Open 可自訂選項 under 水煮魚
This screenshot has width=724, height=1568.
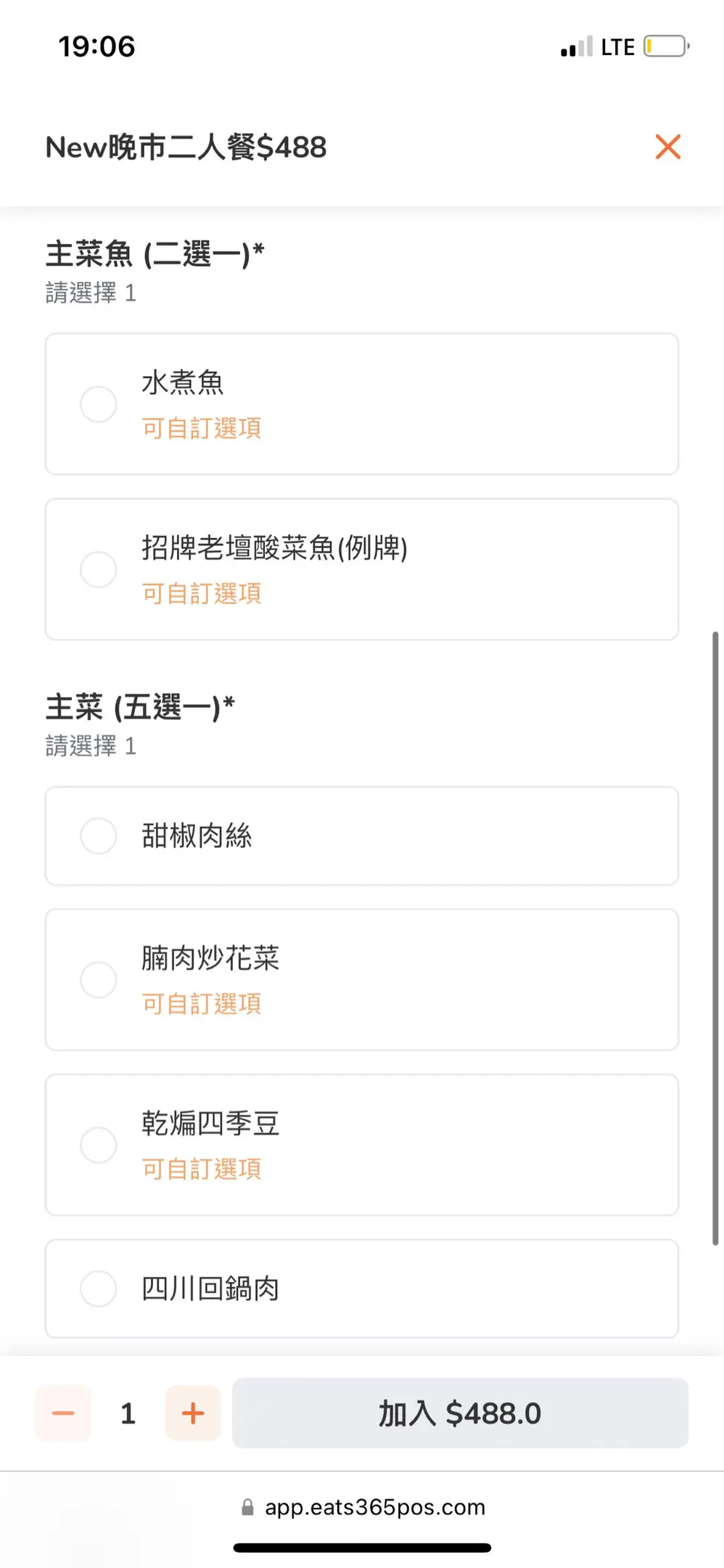201,428
